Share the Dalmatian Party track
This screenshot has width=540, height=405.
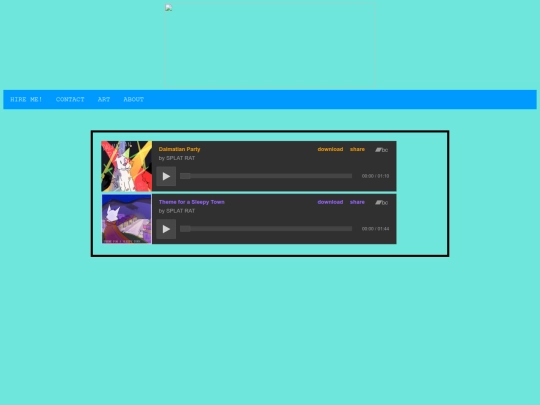coord(357,149)
